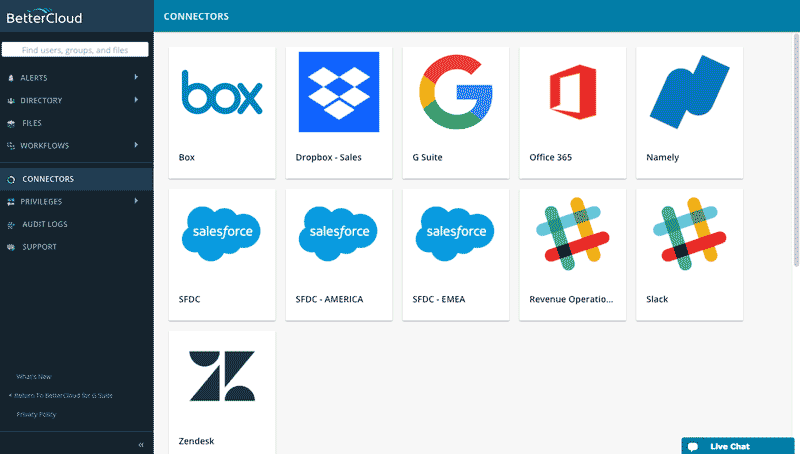Expand the Directory submenu arrow
Viewport: 800px width, 454px height.
coord(136,99)
